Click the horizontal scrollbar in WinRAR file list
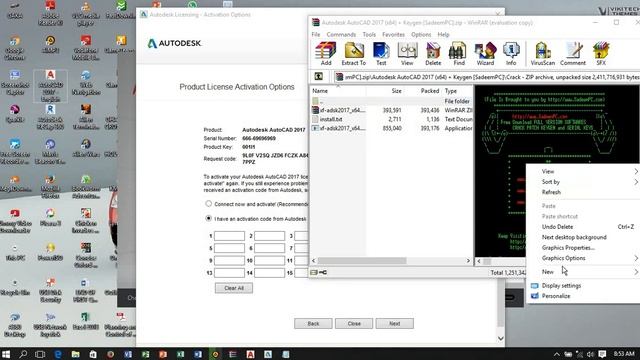The height and width of the screenshot is (360, 640). [x=362, y=260]
